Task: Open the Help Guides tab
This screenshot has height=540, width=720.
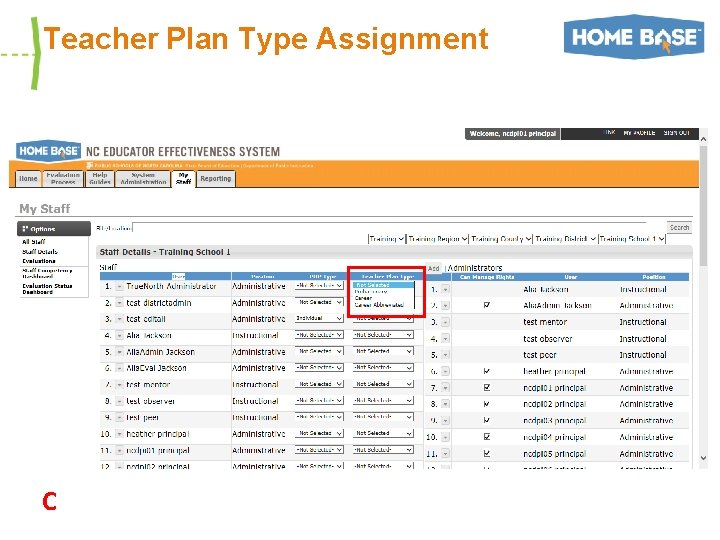Action: tap(100, 179)
